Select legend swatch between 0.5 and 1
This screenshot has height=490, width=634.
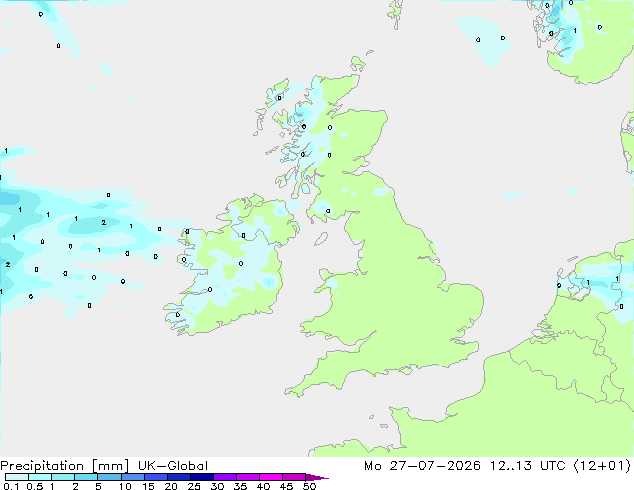click(40, 477)
